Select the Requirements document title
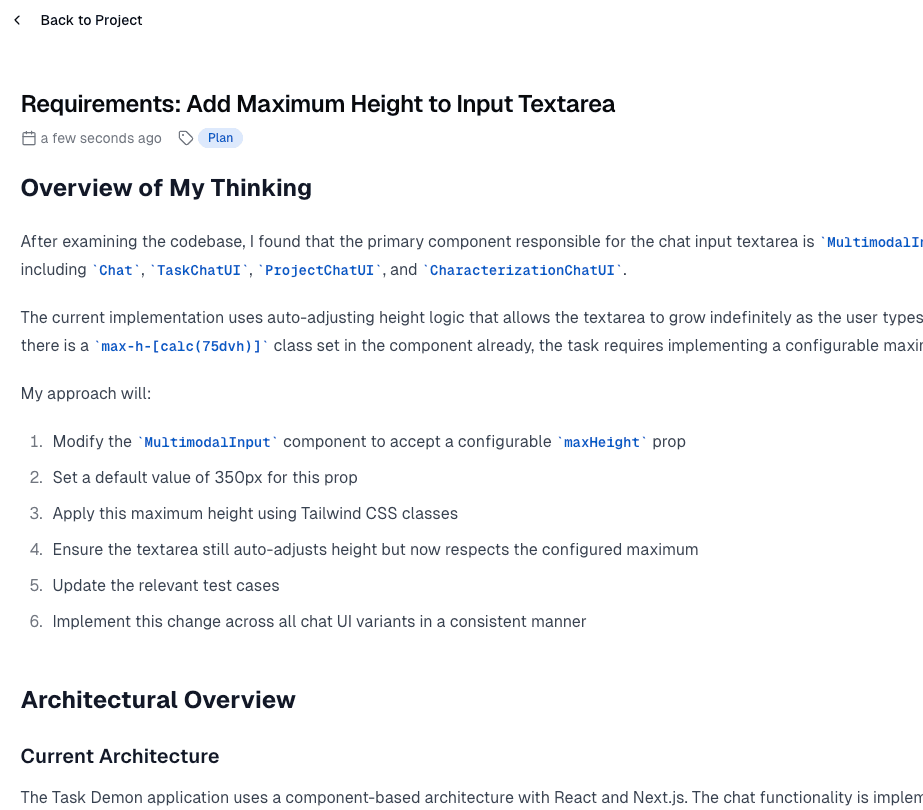 point(318,104)
